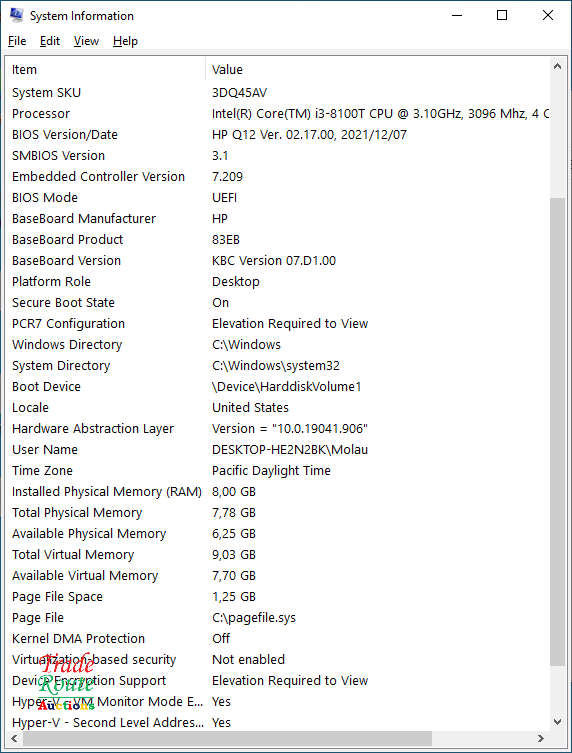Open the Help menu

125,41
